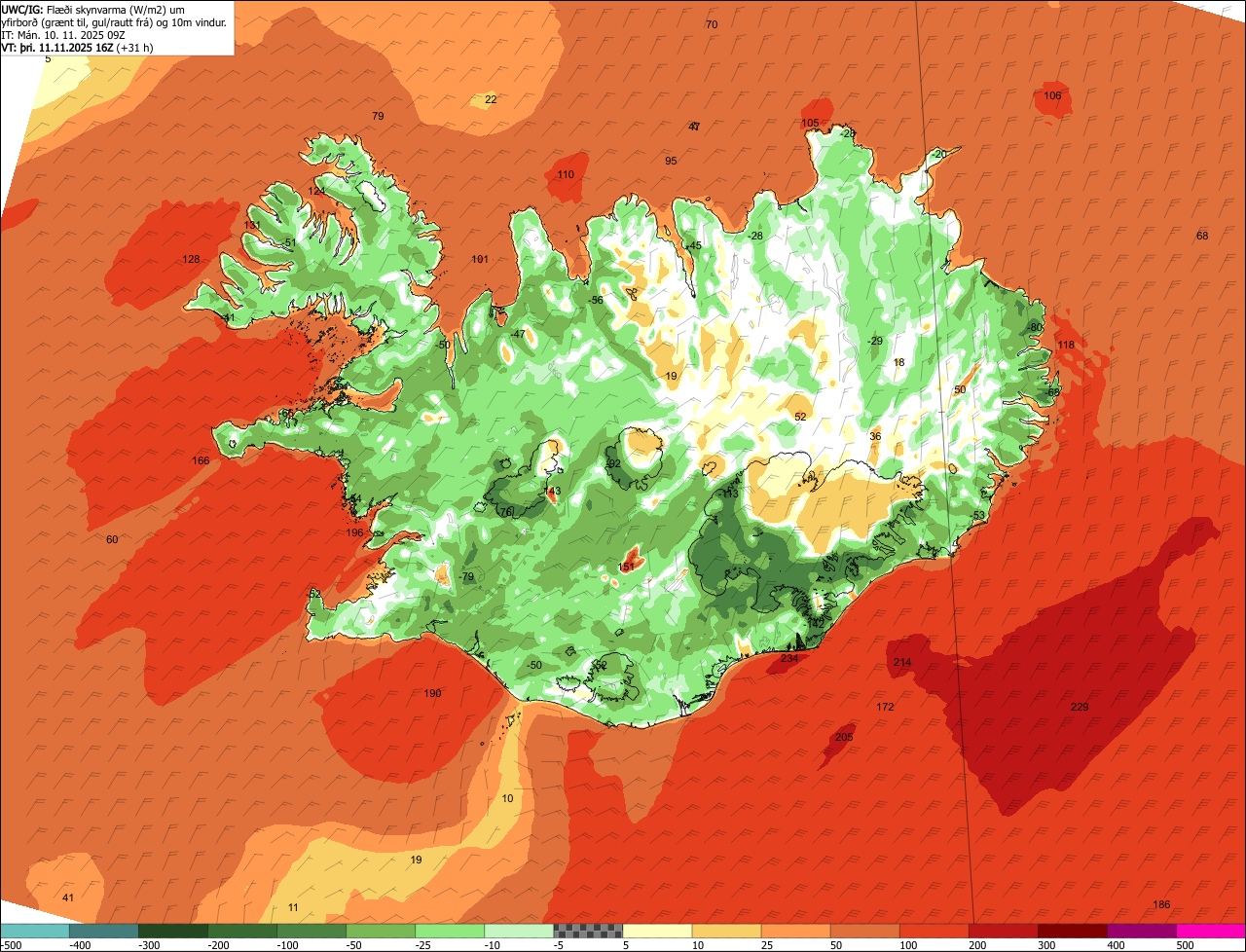Click the map value 101 in Húnaflói
Screen dimensions: 1246x952
pos(480,259)
